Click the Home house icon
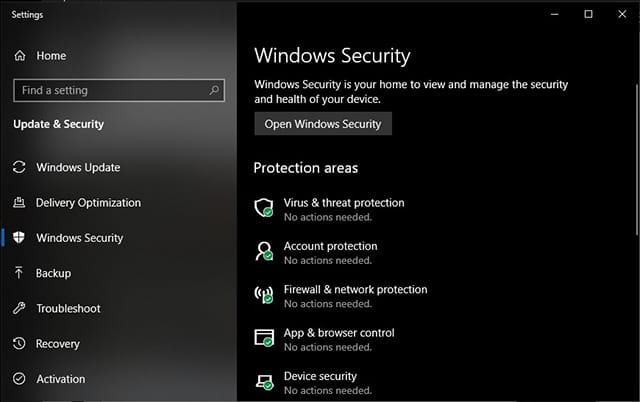 click(x=20, y=56)
